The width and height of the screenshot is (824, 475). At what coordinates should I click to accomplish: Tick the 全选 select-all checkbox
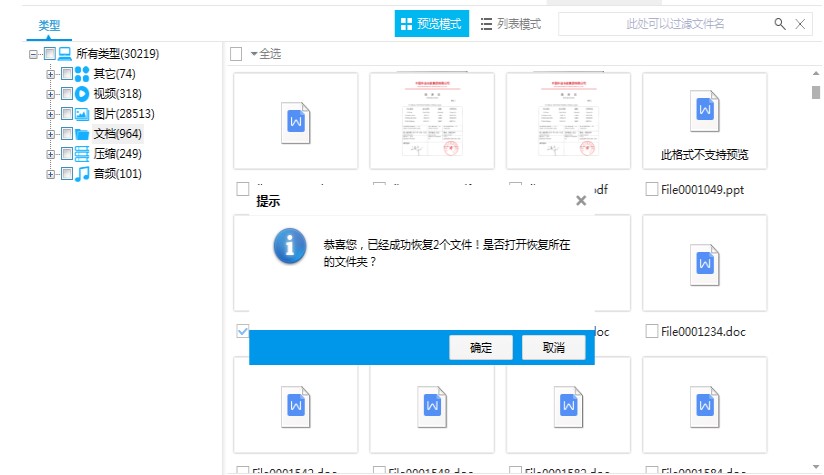[236, 54]
